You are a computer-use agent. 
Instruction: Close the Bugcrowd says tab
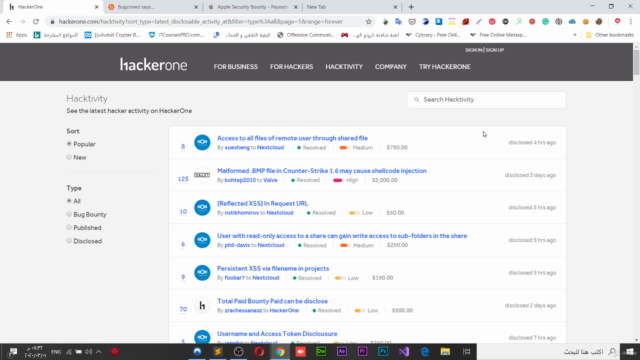196,7
